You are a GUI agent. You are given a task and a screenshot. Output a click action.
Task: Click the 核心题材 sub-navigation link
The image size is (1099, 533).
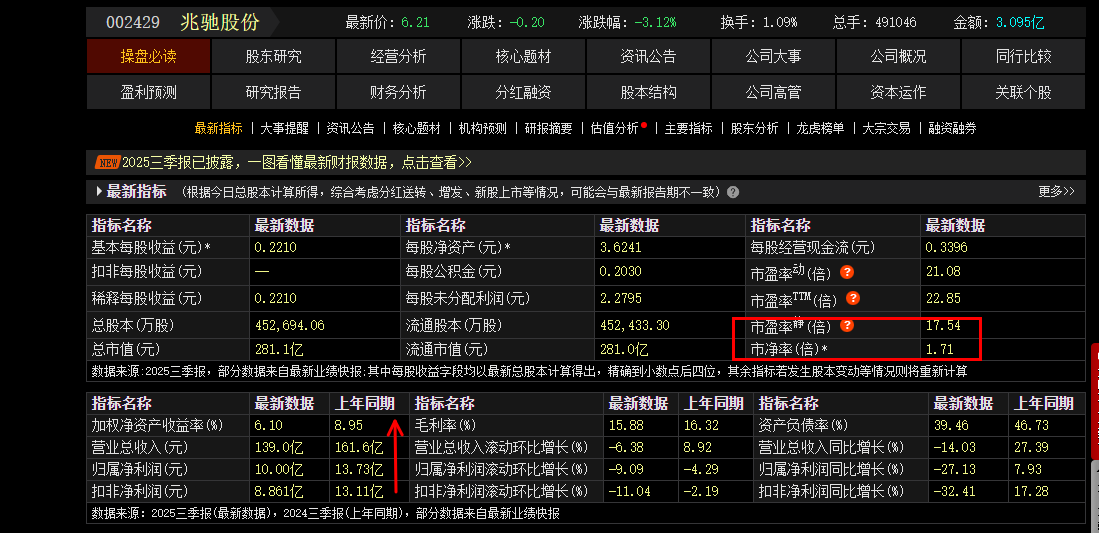click(416, 128)
